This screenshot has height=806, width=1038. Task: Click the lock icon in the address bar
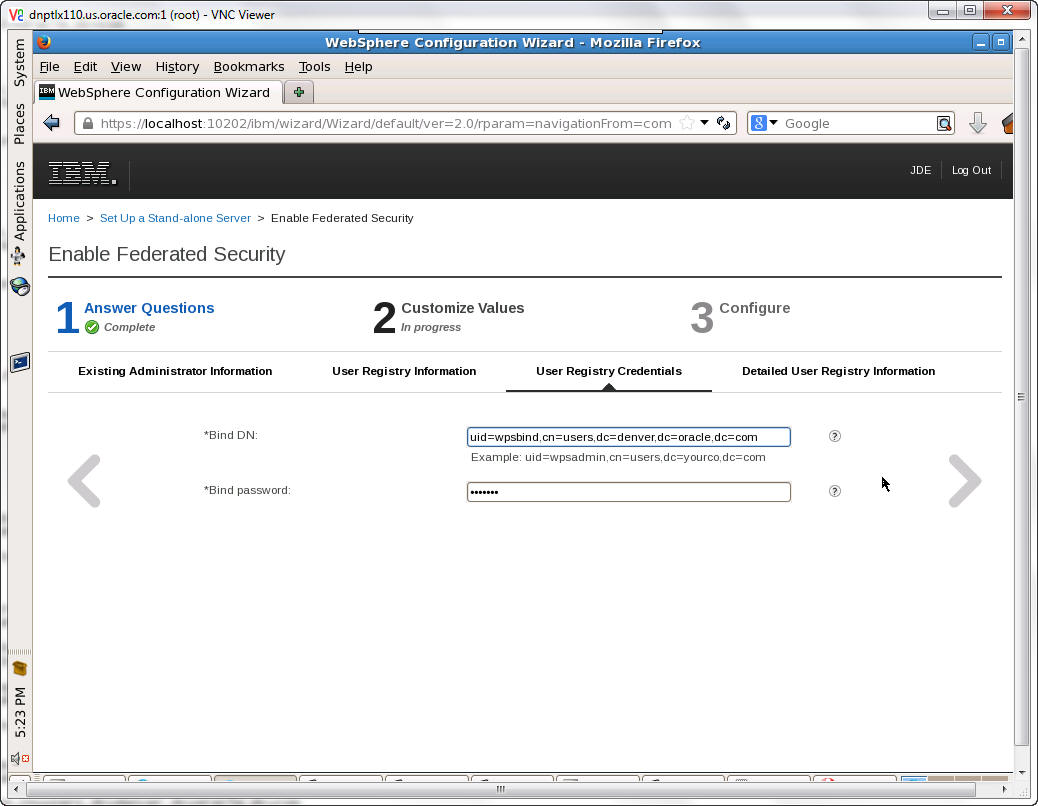[x=87, y=123]
